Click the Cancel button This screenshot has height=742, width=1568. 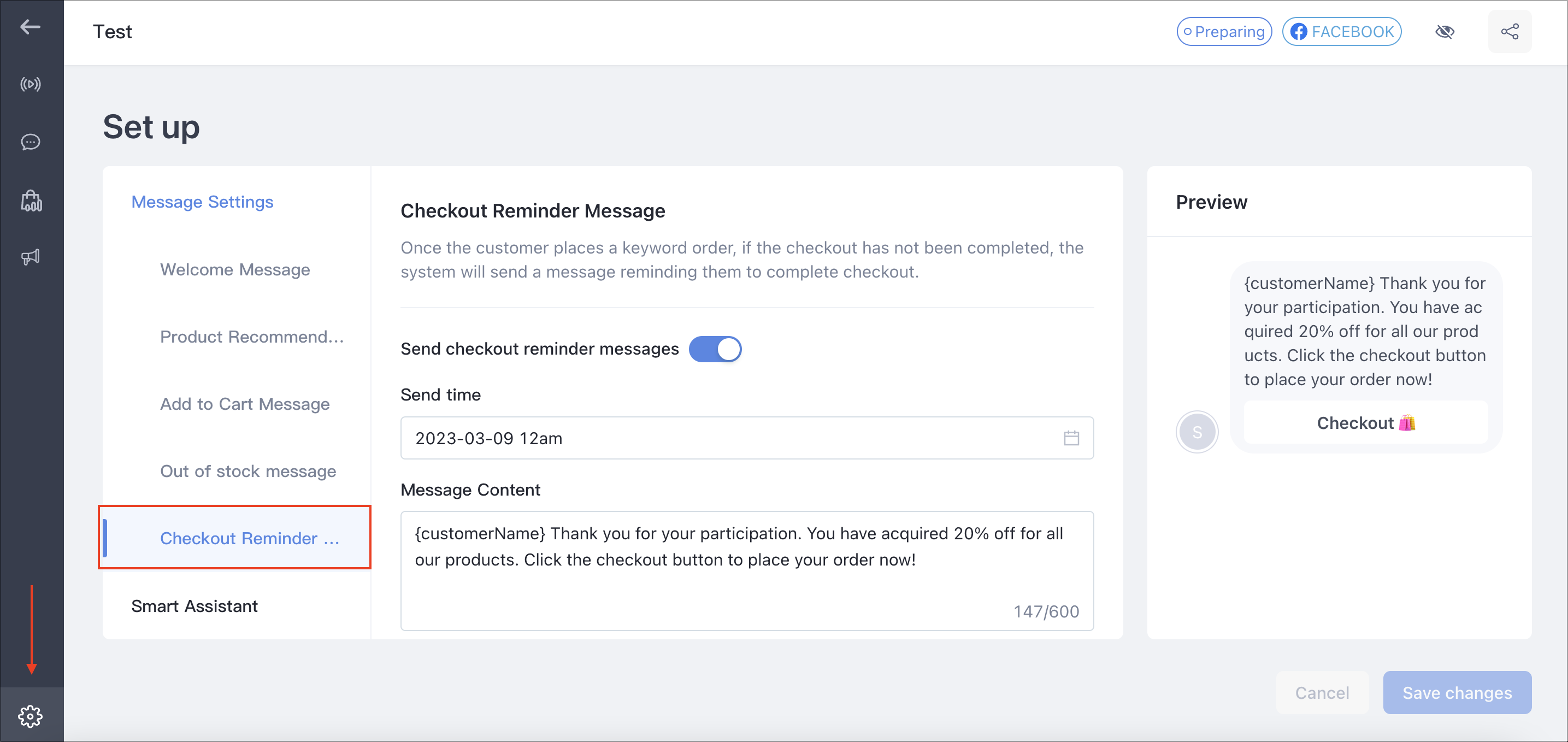1322,692
